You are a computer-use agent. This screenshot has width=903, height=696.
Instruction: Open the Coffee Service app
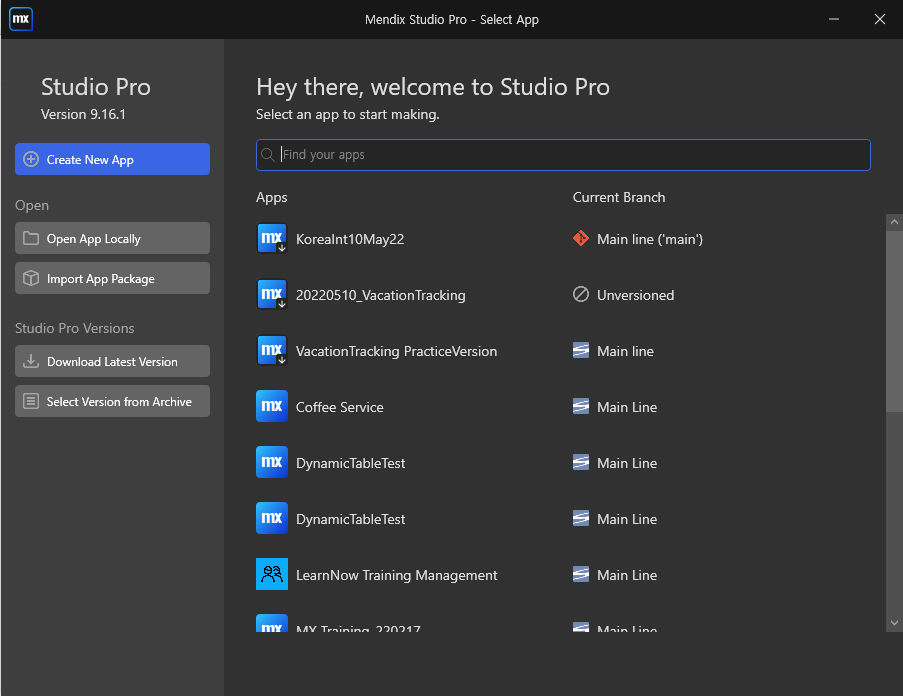pos(339,407)
